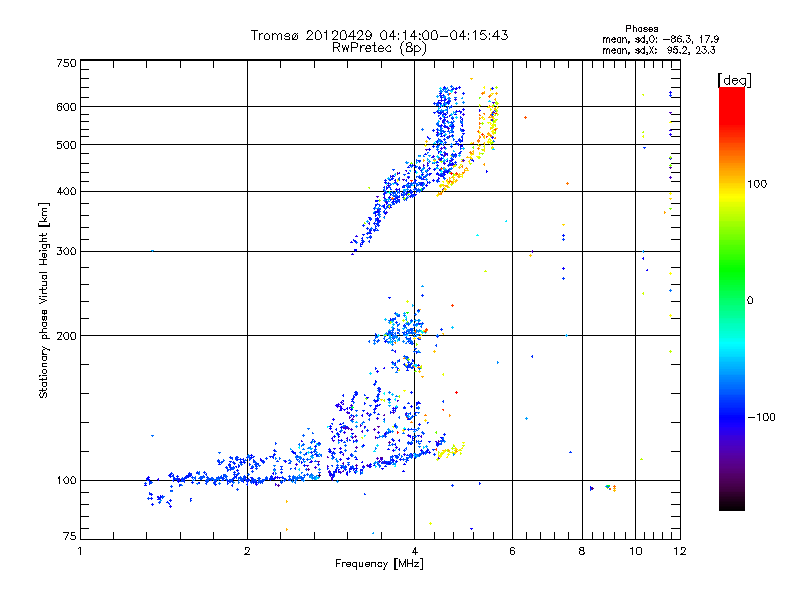Screen dimensions: 800x600
Task: Select the RwPretec (Bp) subtitle
Action: click(379, 47)
